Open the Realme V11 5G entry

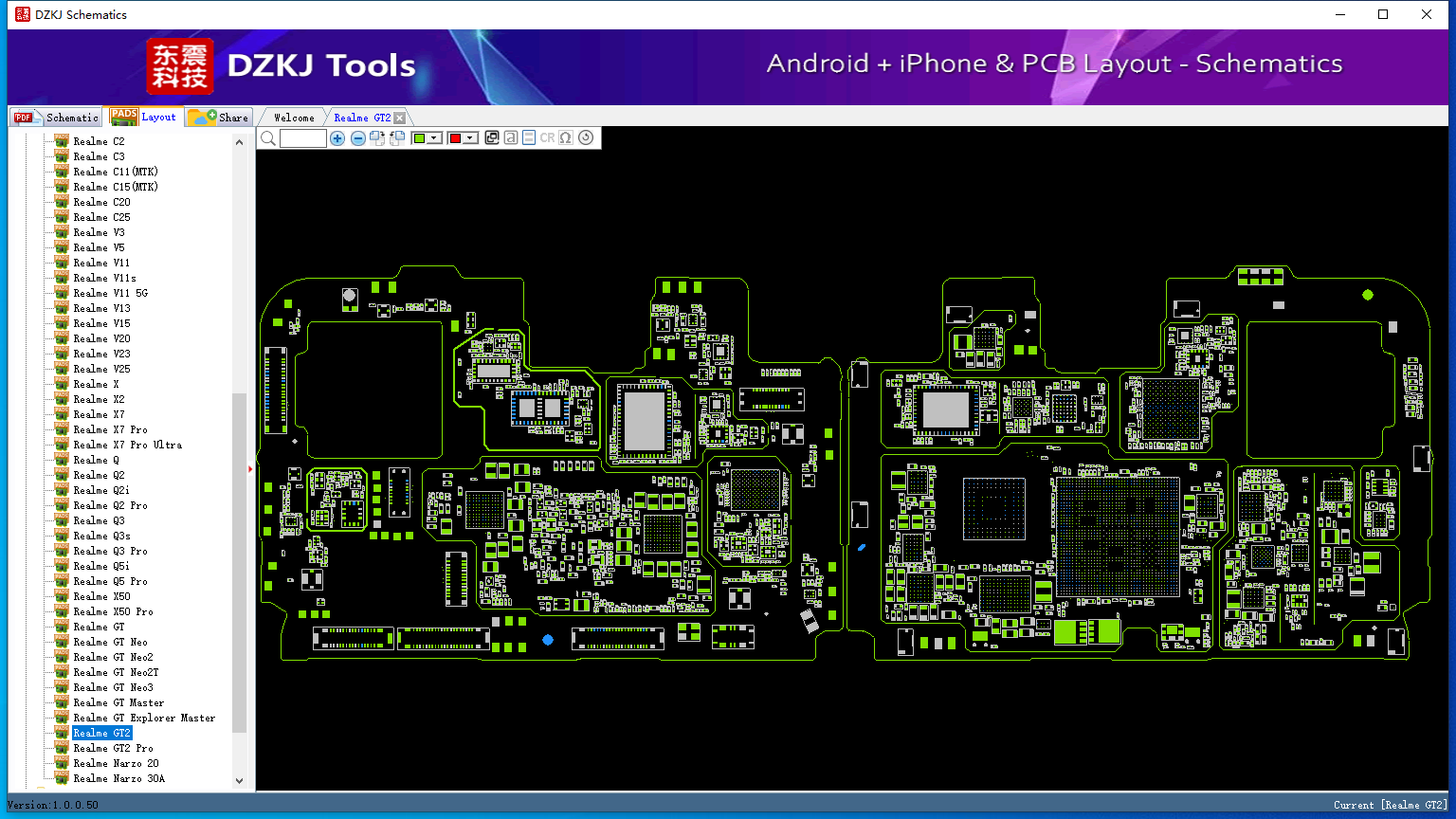click(x=111, y=293)
